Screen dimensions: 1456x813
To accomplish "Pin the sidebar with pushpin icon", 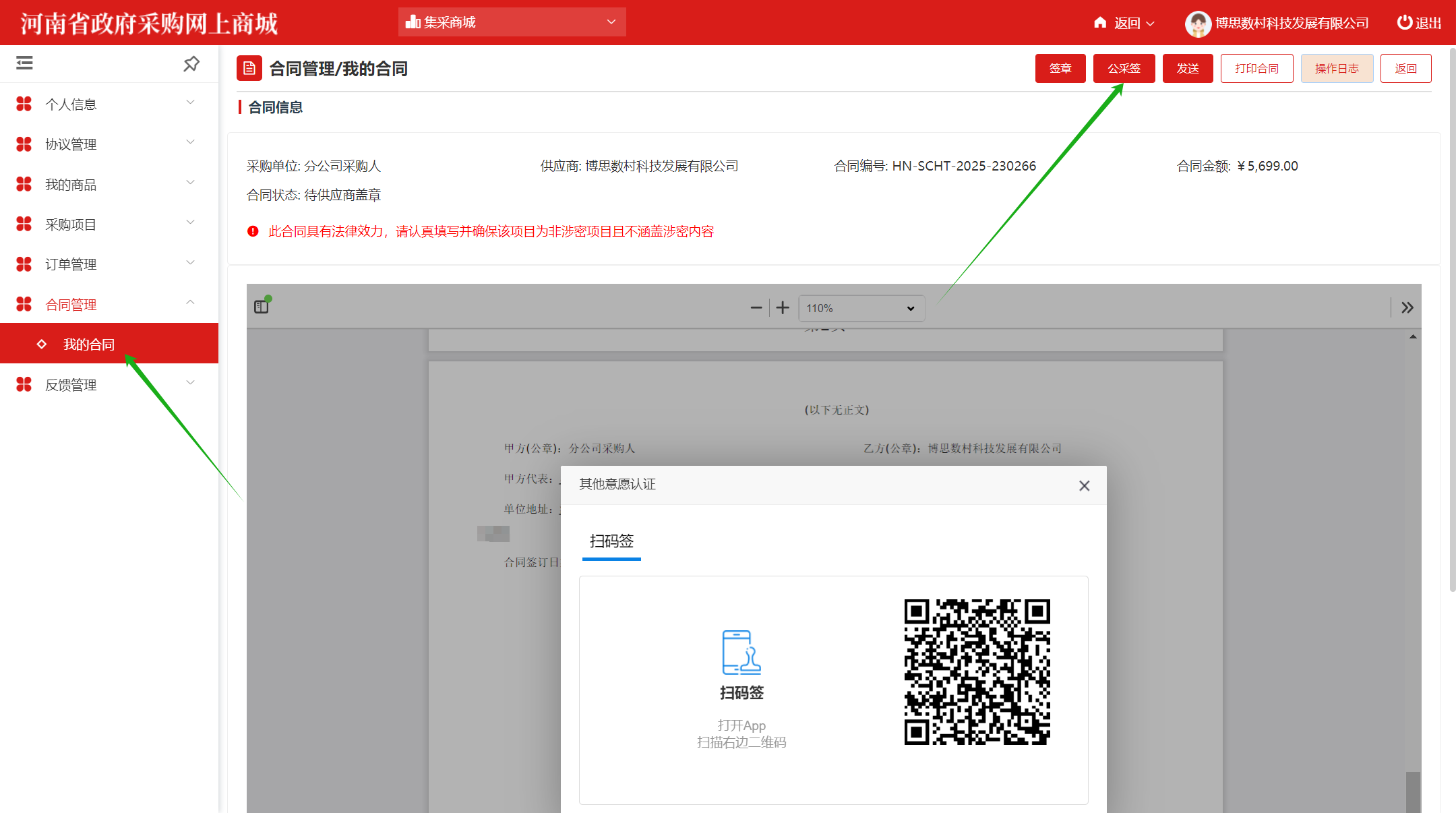I will 191,64.
